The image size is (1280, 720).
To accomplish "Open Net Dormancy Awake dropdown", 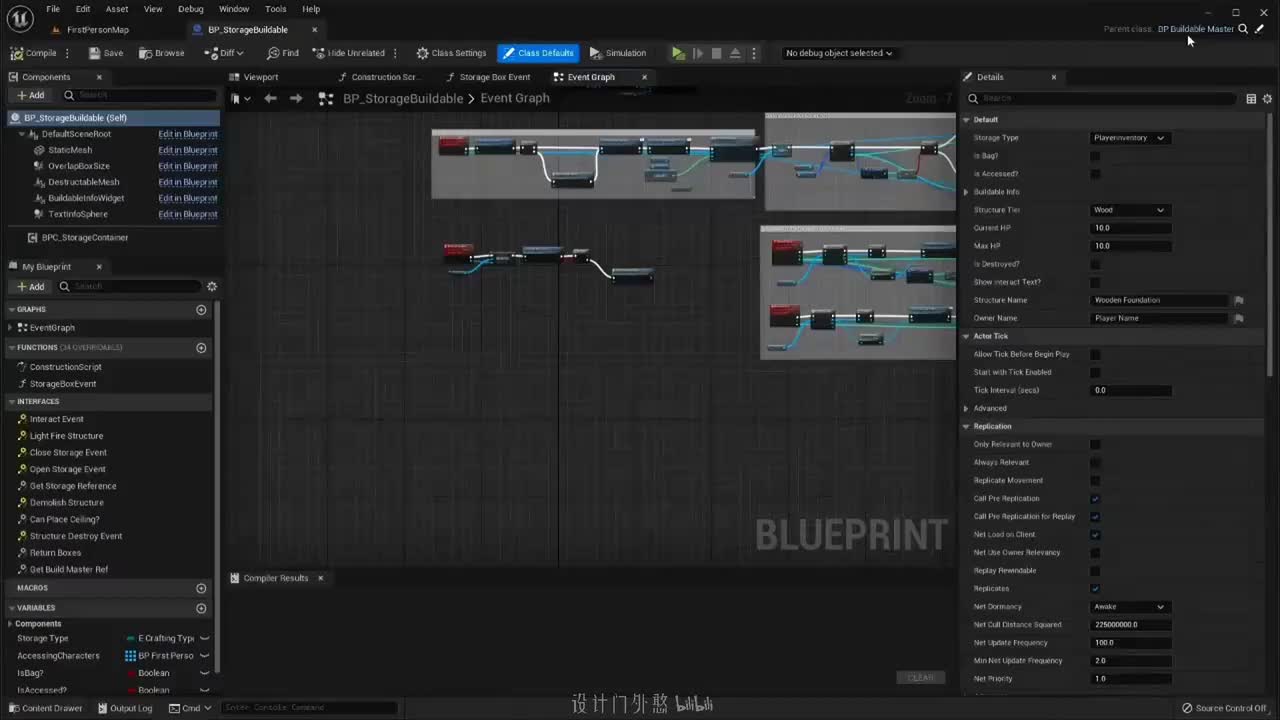I will pyautogui.click(x=1129, y=607).
